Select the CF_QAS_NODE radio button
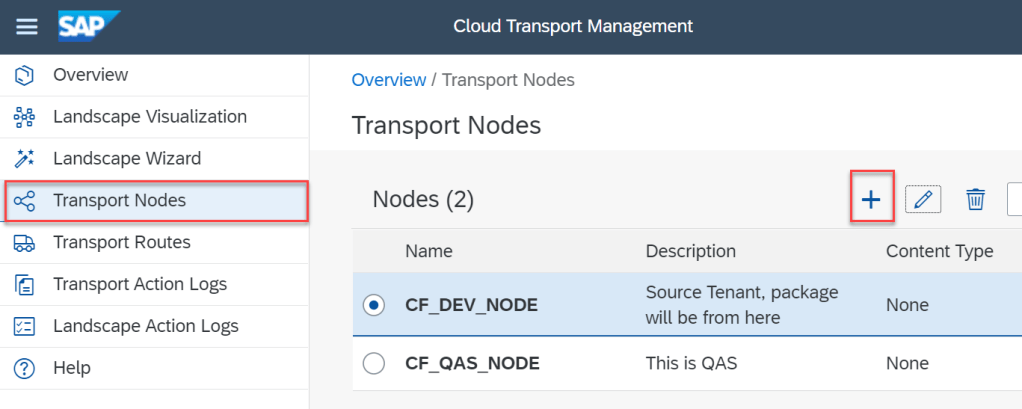1022x409 pixels. tap(375, 364)
